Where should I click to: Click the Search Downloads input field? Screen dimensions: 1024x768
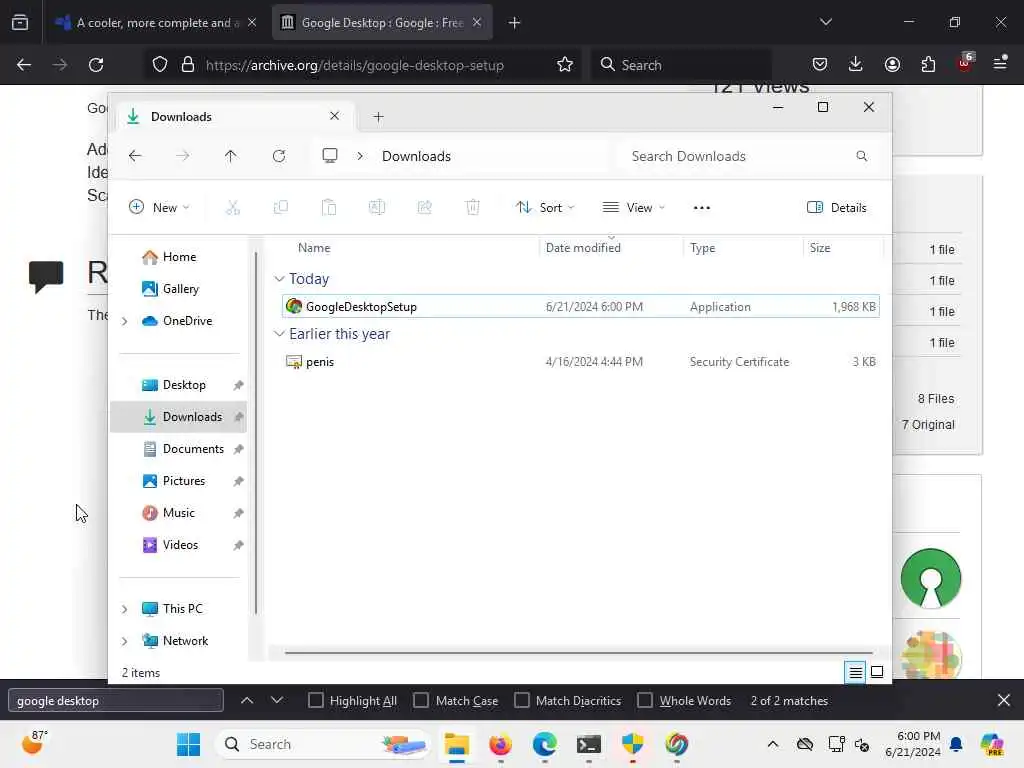click(747, 156)
